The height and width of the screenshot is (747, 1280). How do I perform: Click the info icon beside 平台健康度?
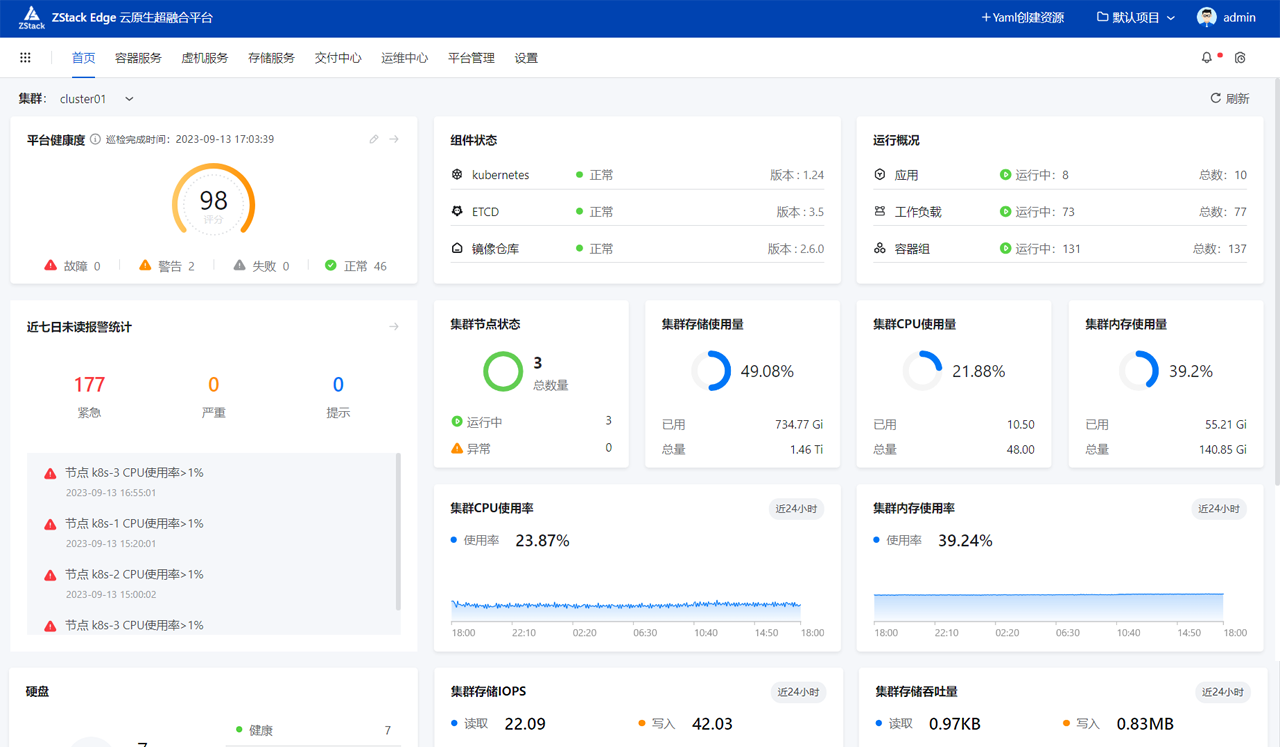pyautogui.click(x=95, y=140)
